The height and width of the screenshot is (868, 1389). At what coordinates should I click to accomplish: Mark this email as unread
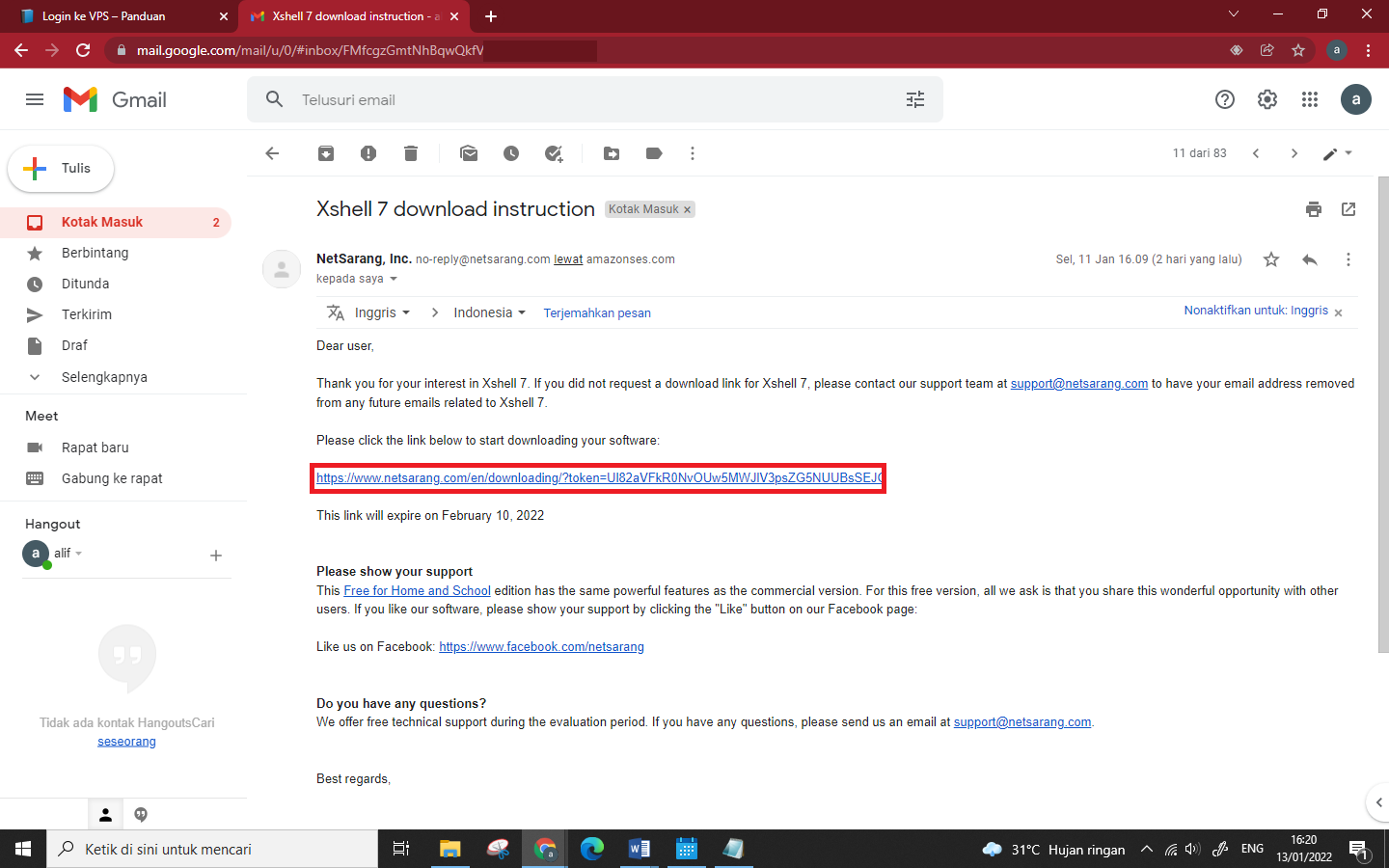pyautogui.click(x=469, y=153)
